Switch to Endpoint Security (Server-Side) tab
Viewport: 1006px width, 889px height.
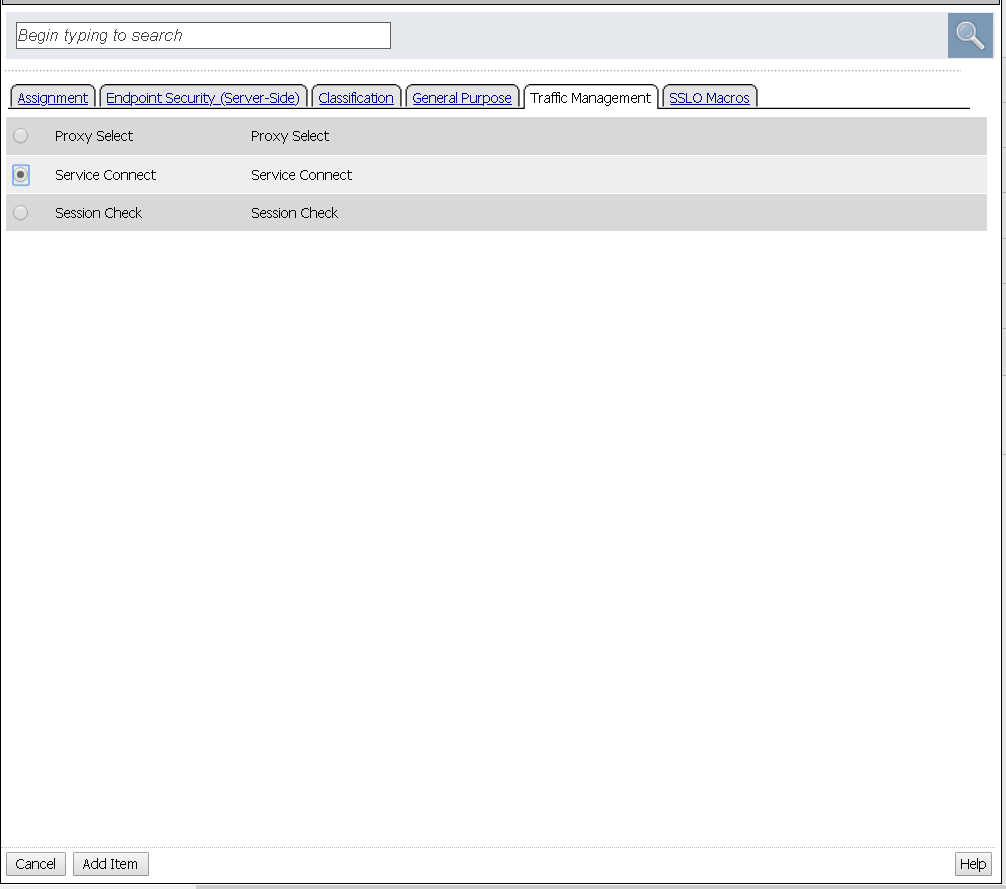click(x=203, y=98)
